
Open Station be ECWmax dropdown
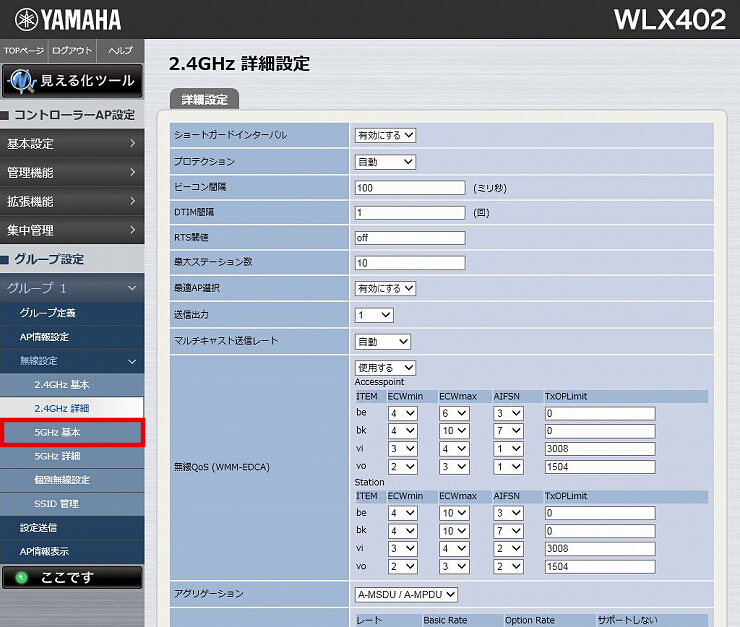pos(454,513)
